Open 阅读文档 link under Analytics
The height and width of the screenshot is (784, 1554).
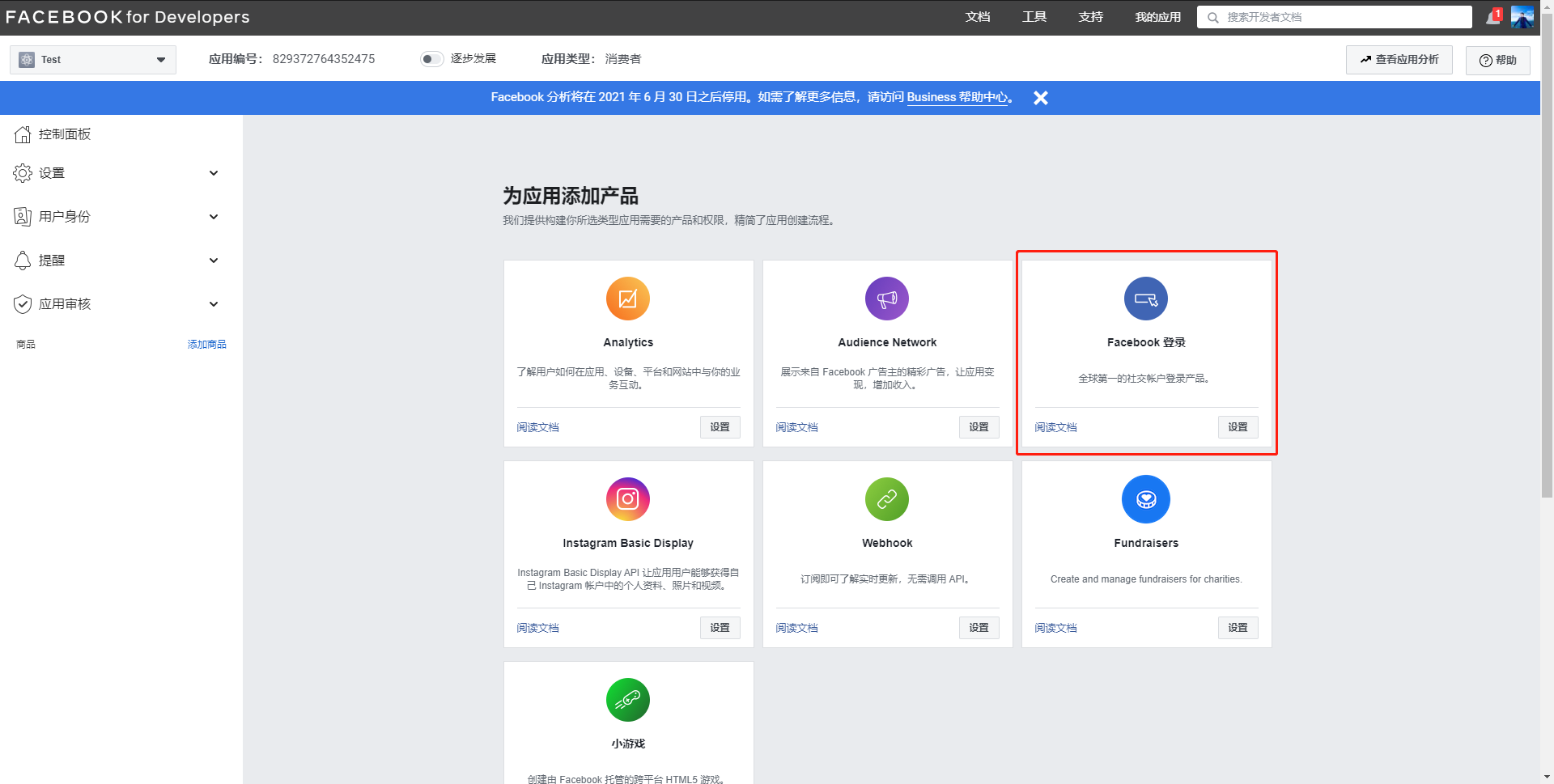tap(537, 426)
